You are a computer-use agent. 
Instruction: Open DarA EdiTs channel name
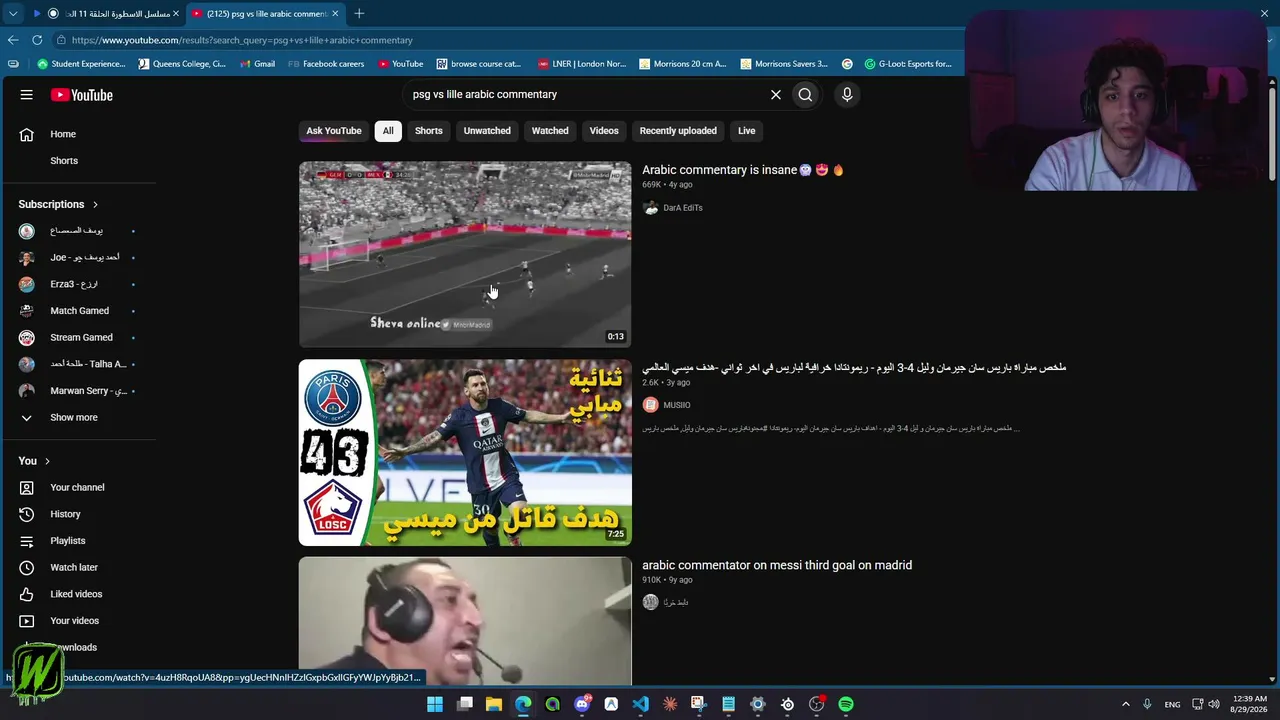pyautogui.click(x=683, y=208)
